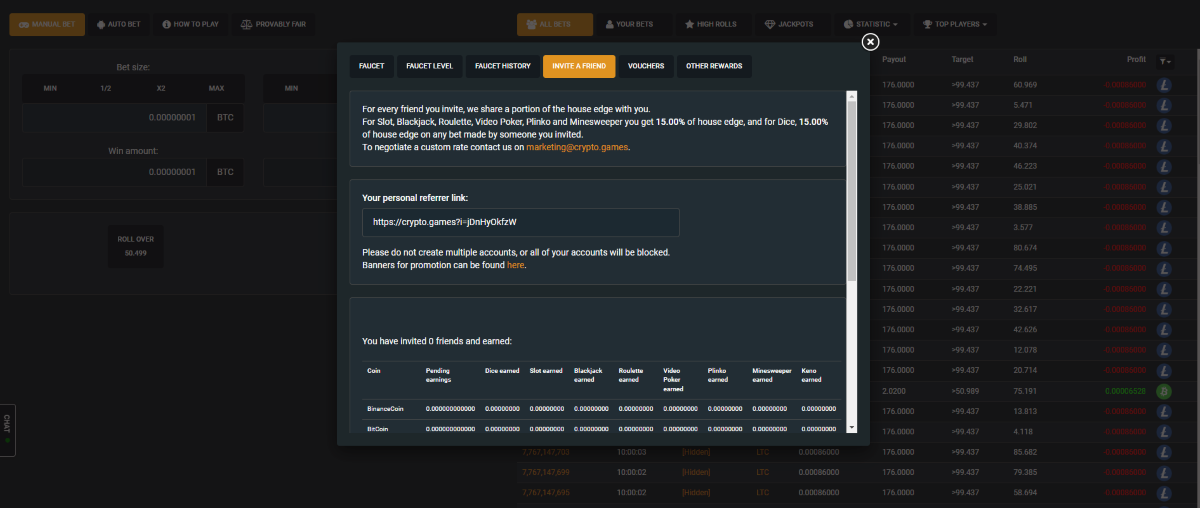This screenshot has width=1200, height=508.
Task: Click the dialog scrollbar up arrow
Action: (852, 97)
